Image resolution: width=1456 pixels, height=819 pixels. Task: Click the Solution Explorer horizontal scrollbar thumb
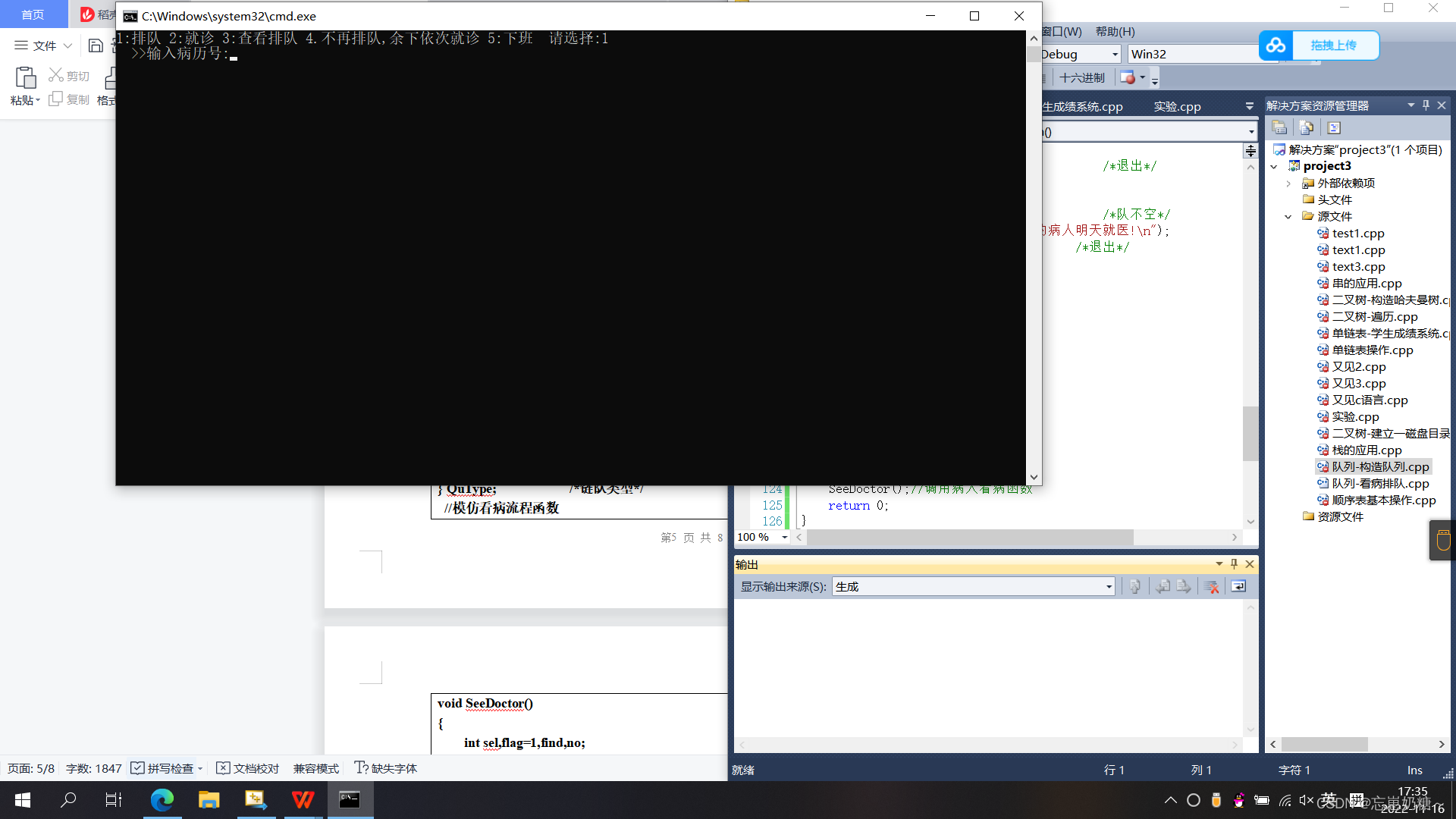(1324, 745)
